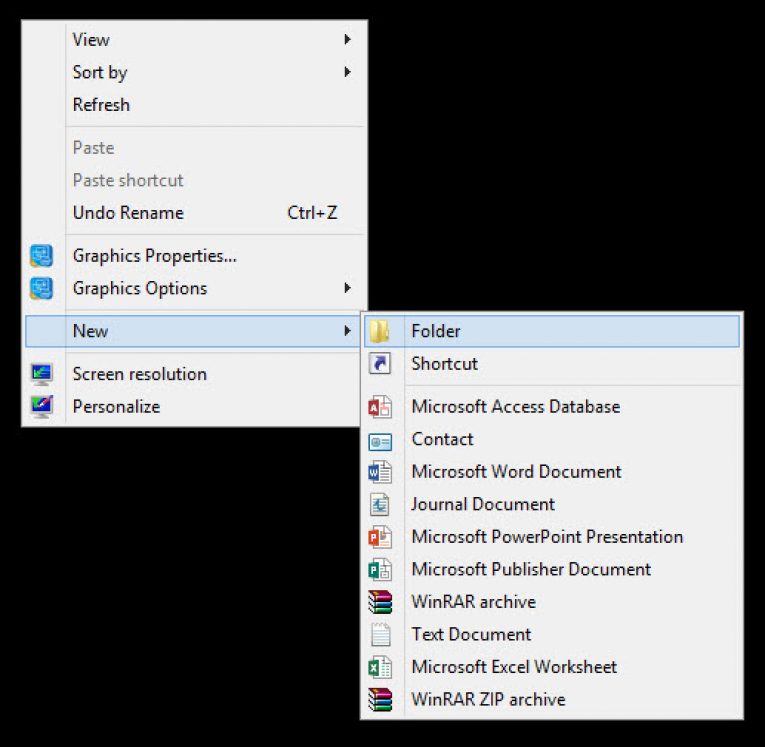This screenshot has height=747, width=765.
Task: Click the Folder icon in New submenu
Action: pos(380,331)
